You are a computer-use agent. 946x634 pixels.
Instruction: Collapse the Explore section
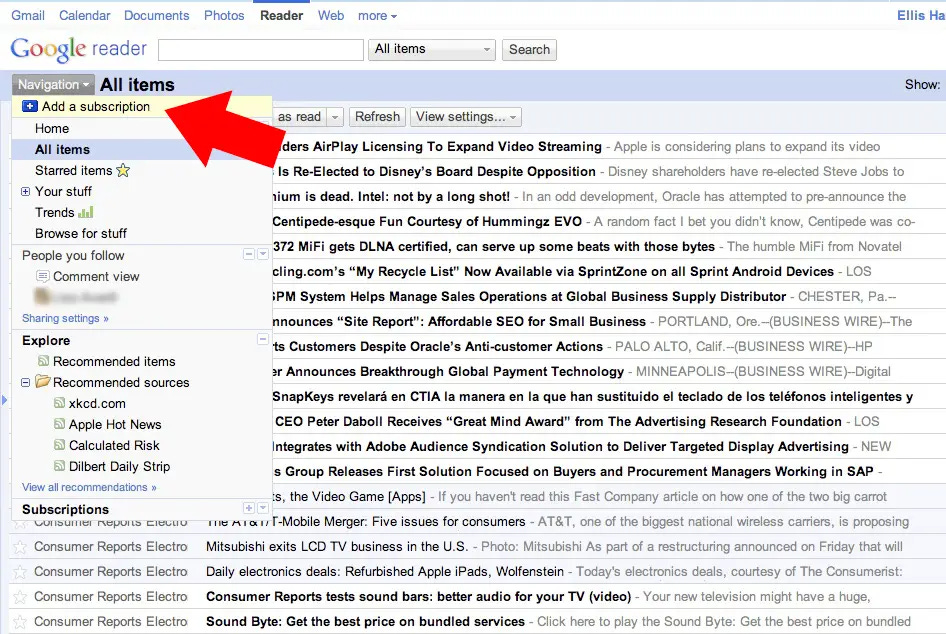click(263, 340)
